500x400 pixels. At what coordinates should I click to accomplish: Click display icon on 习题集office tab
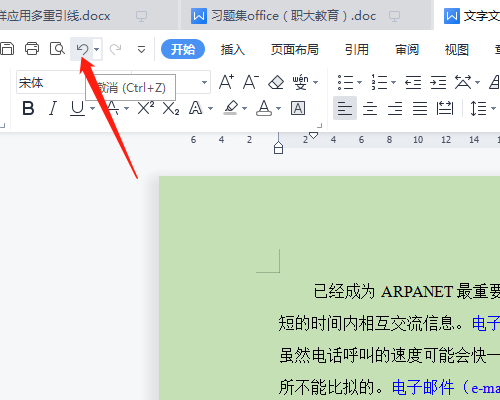(x=394, y=16)
